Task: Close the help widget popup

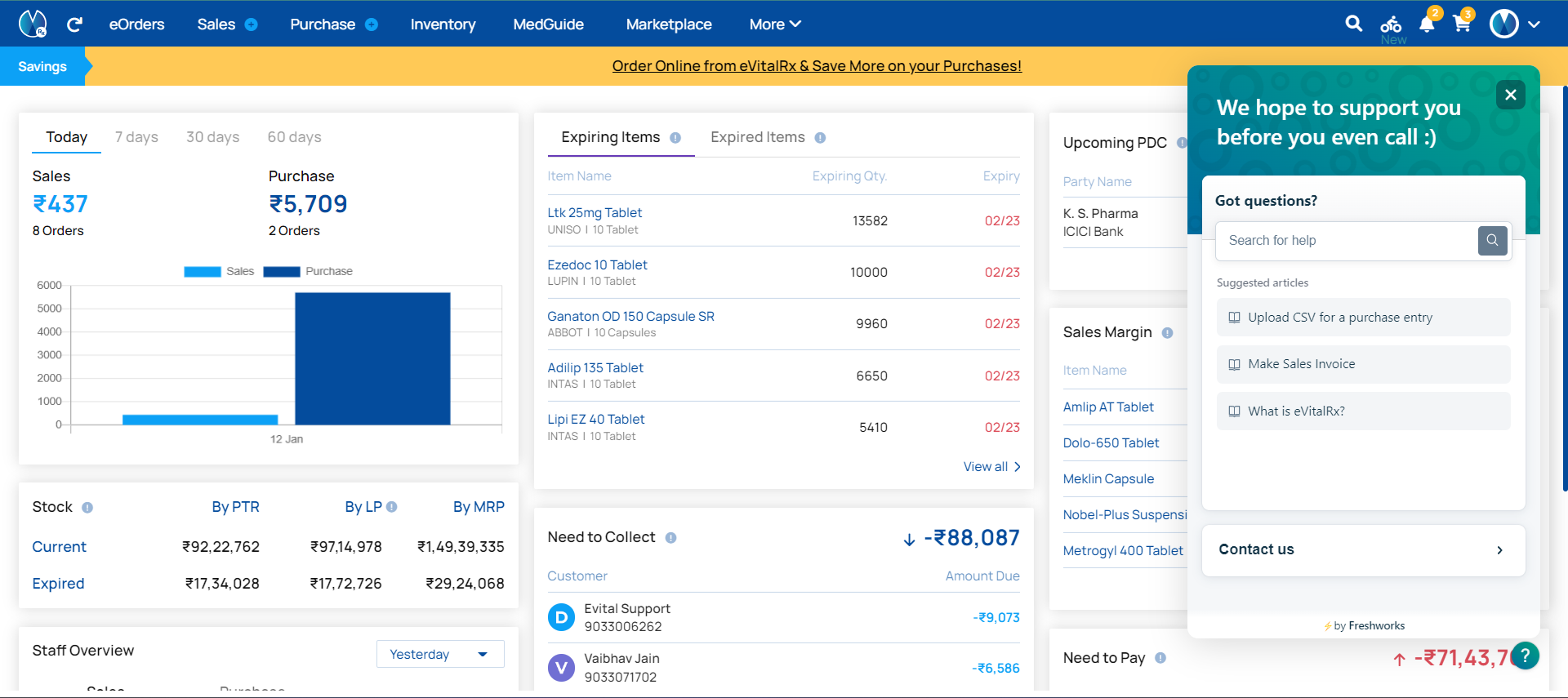Action: point(1511,95)
